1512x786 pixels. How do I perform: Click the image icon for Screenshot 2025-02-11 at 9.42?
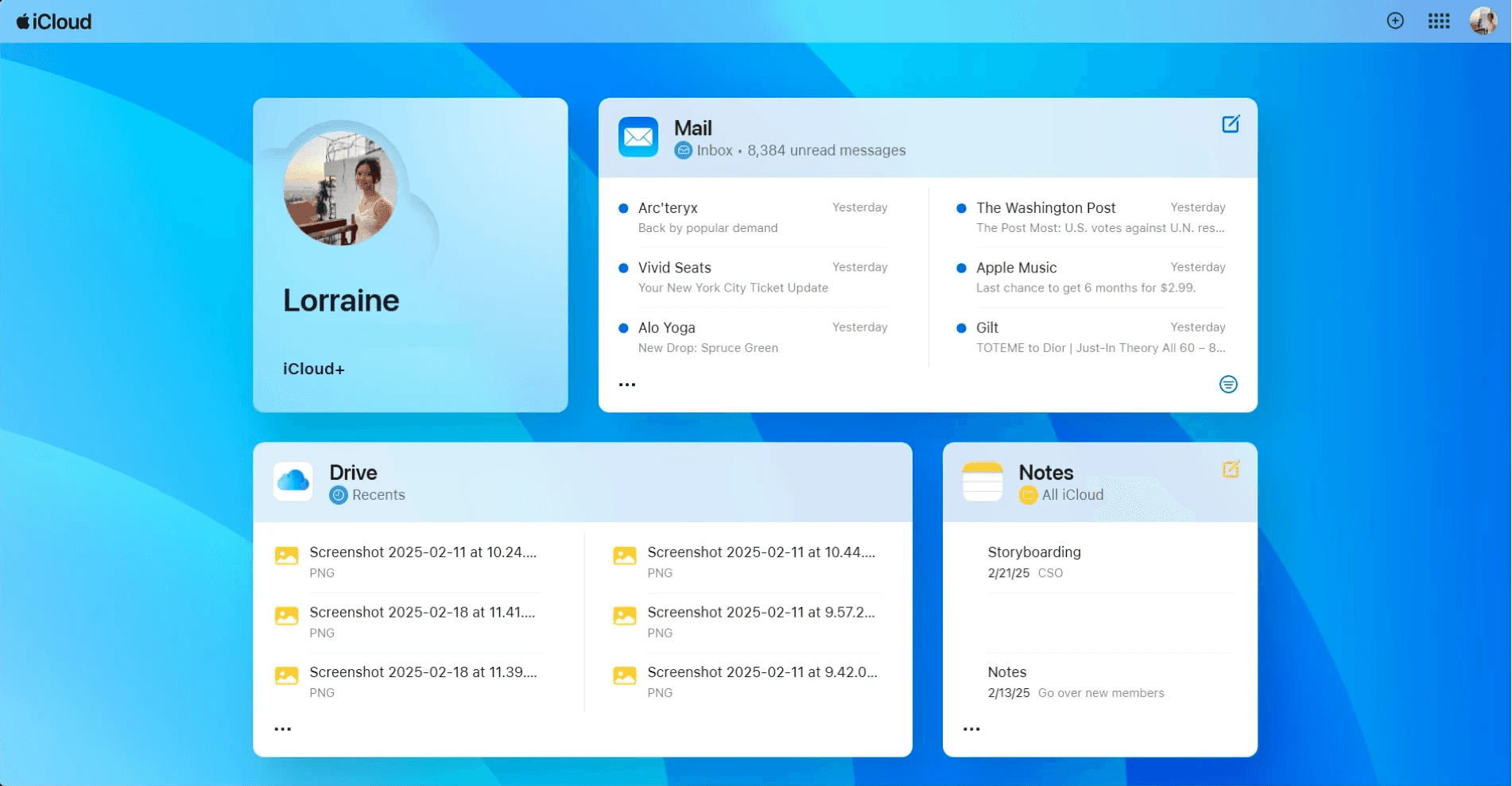625,676
